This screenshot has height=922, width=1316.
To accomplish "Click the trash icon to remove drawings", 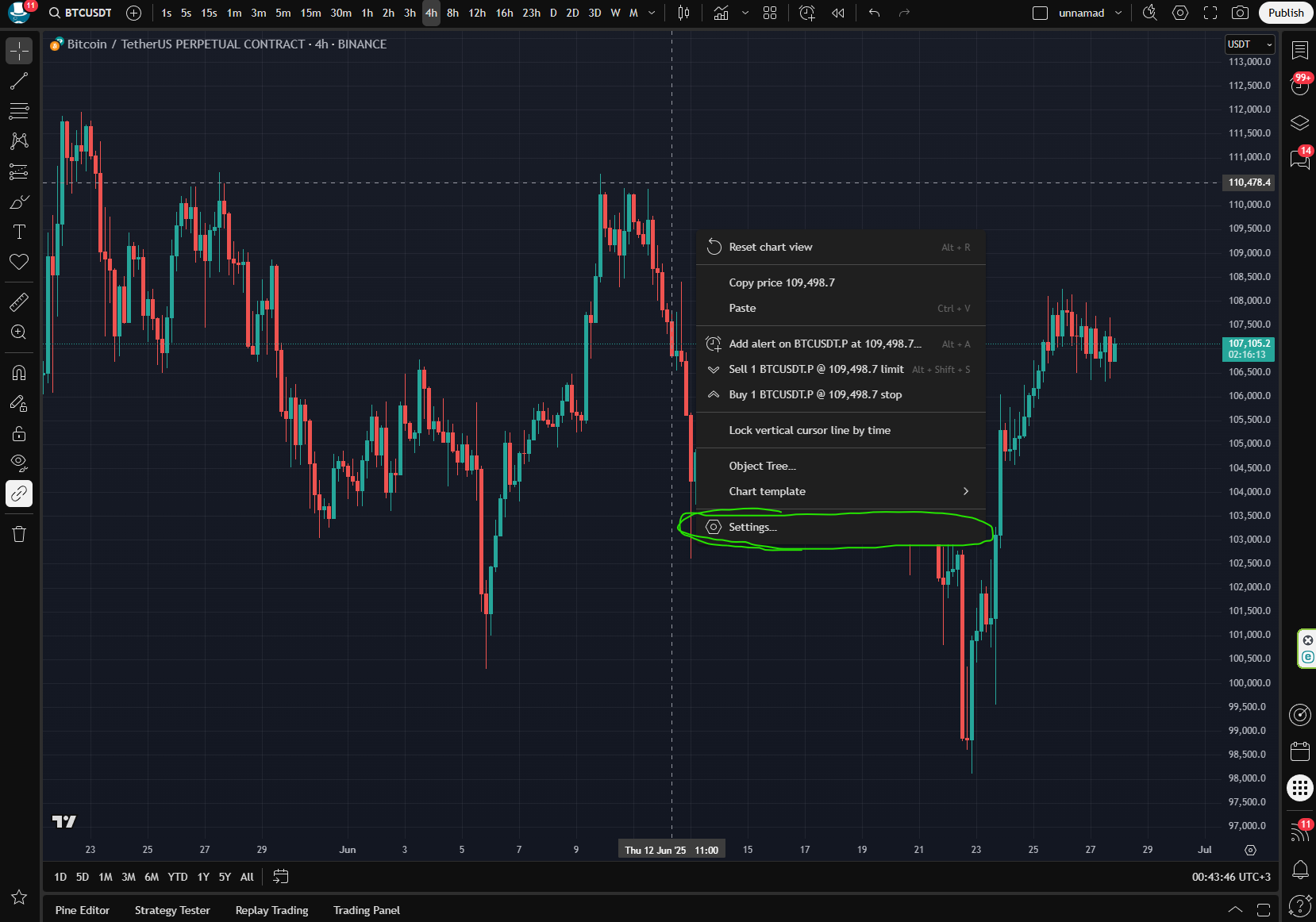I will pos(19,534).
